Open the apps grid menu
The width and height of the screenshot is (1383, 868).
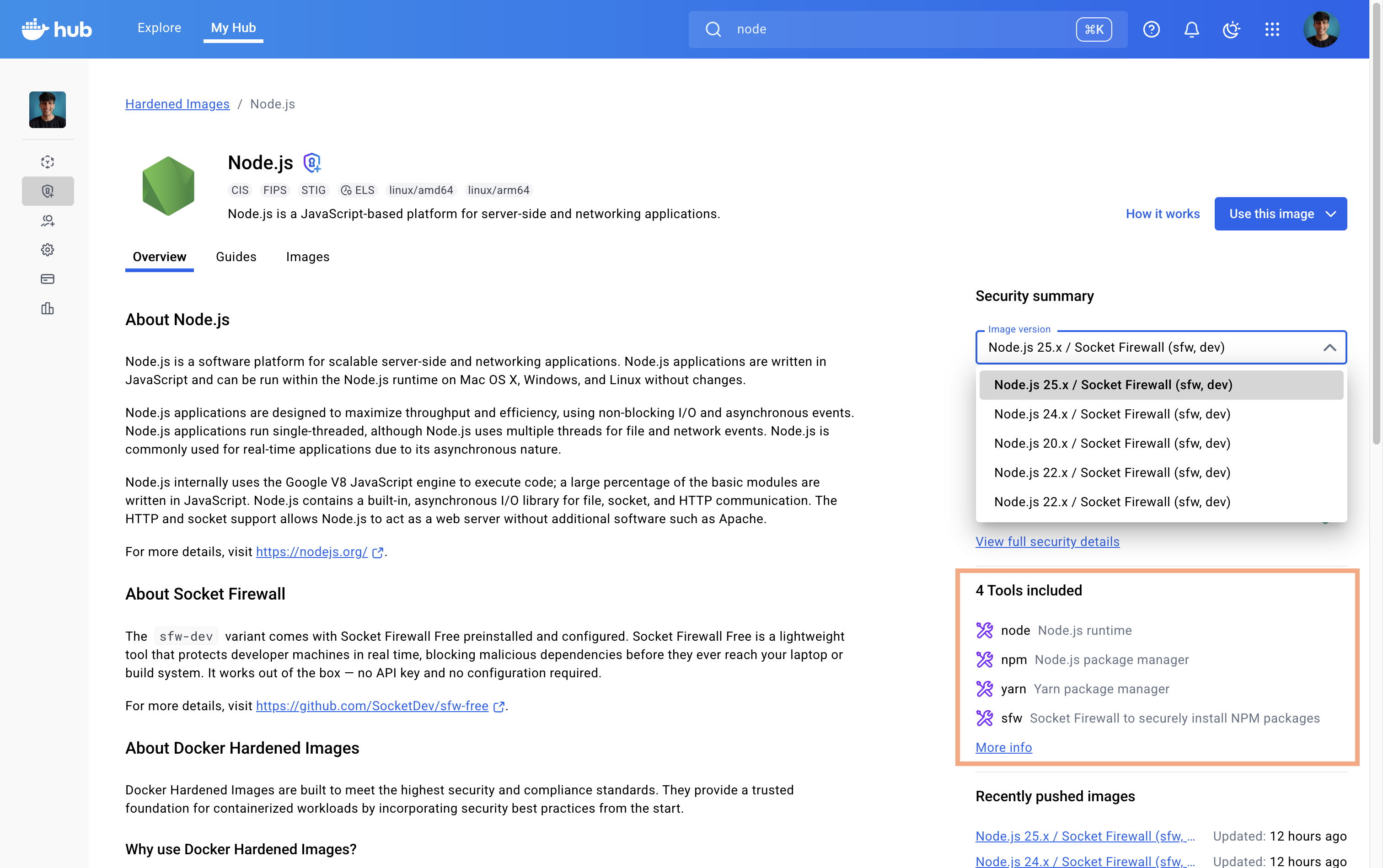click(x=1271, y=29)
